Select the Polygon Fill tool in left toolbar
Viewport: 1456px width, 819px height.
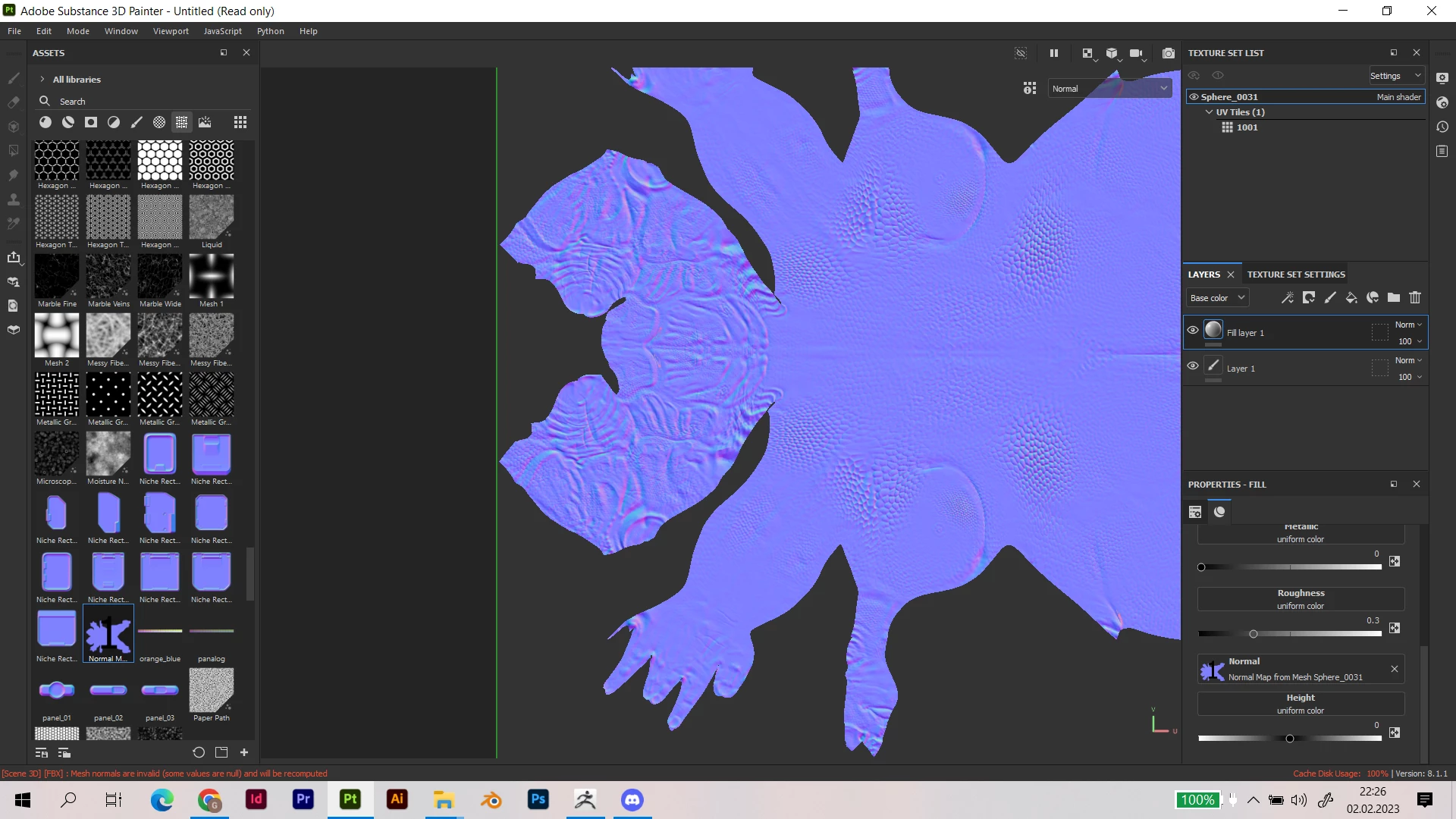14,150
